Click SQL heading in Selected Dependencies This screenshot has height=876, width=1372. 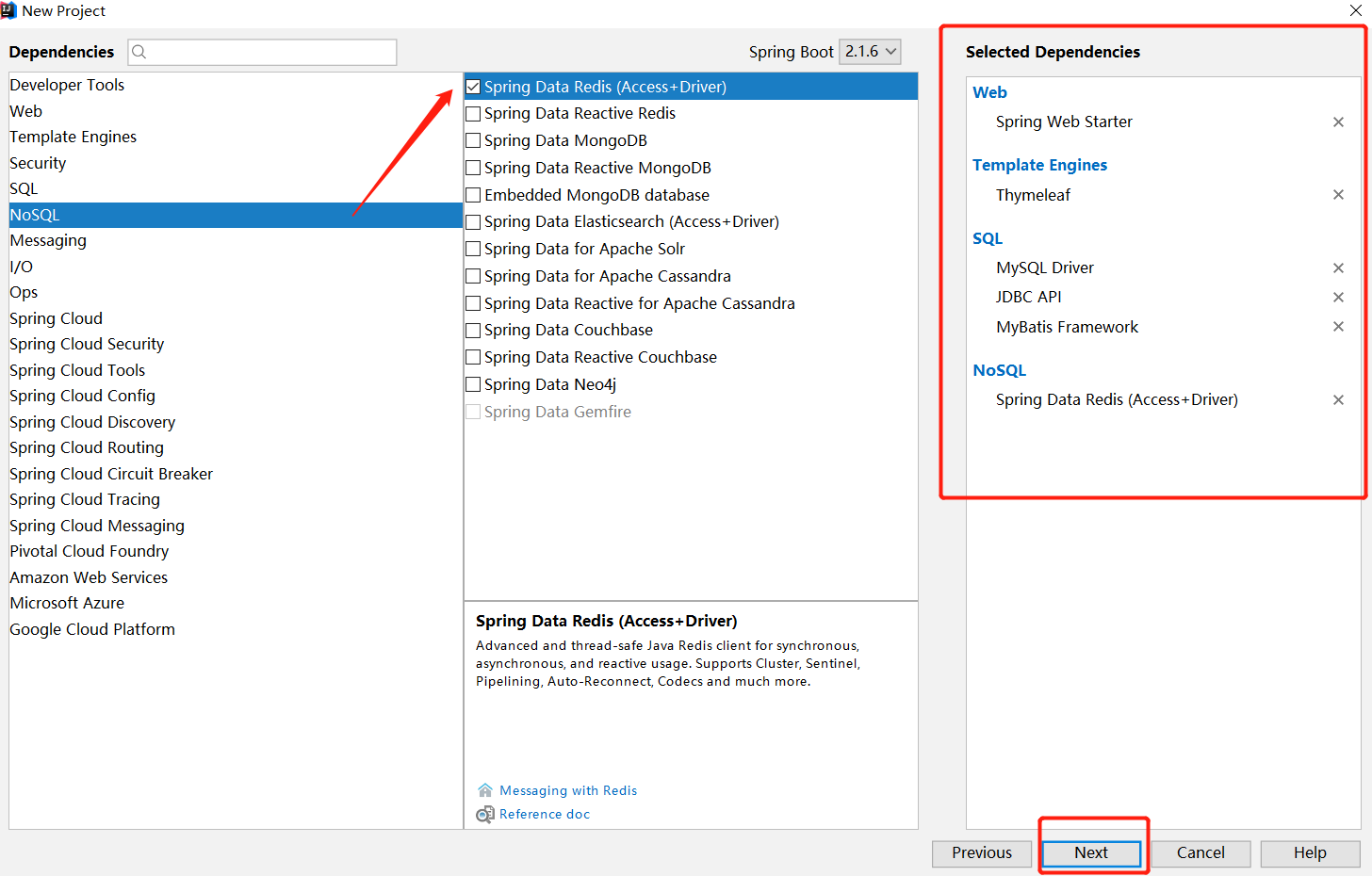pyautogui.click(x=988, y=238)
